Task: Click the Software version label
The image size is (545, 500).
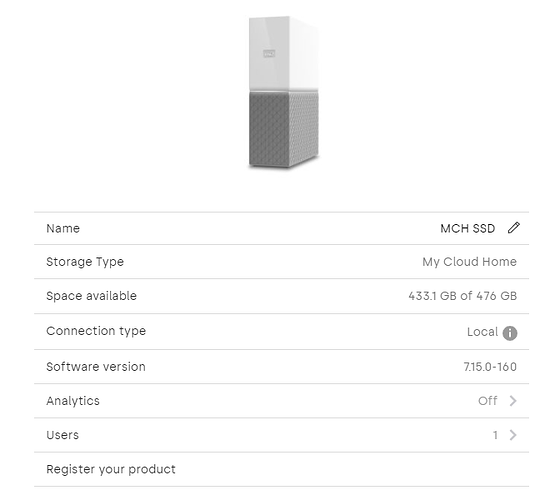Action: point(96,367)
